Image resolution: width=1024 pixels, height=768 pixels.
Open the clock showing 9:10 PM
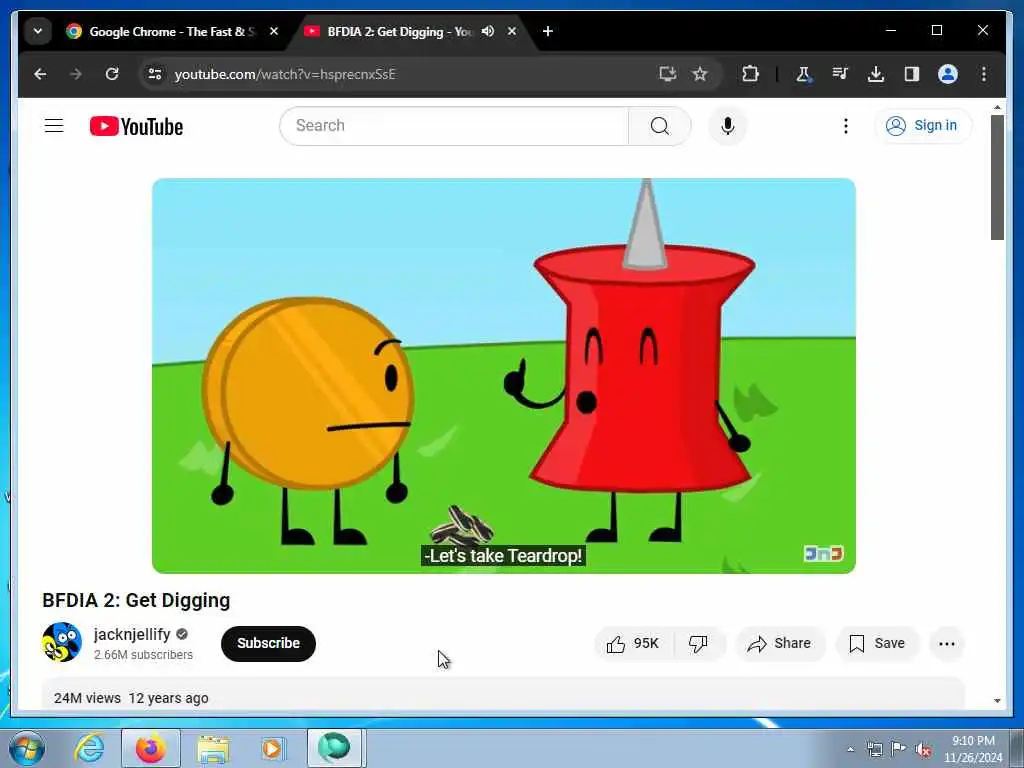click(x=972, y=749)
